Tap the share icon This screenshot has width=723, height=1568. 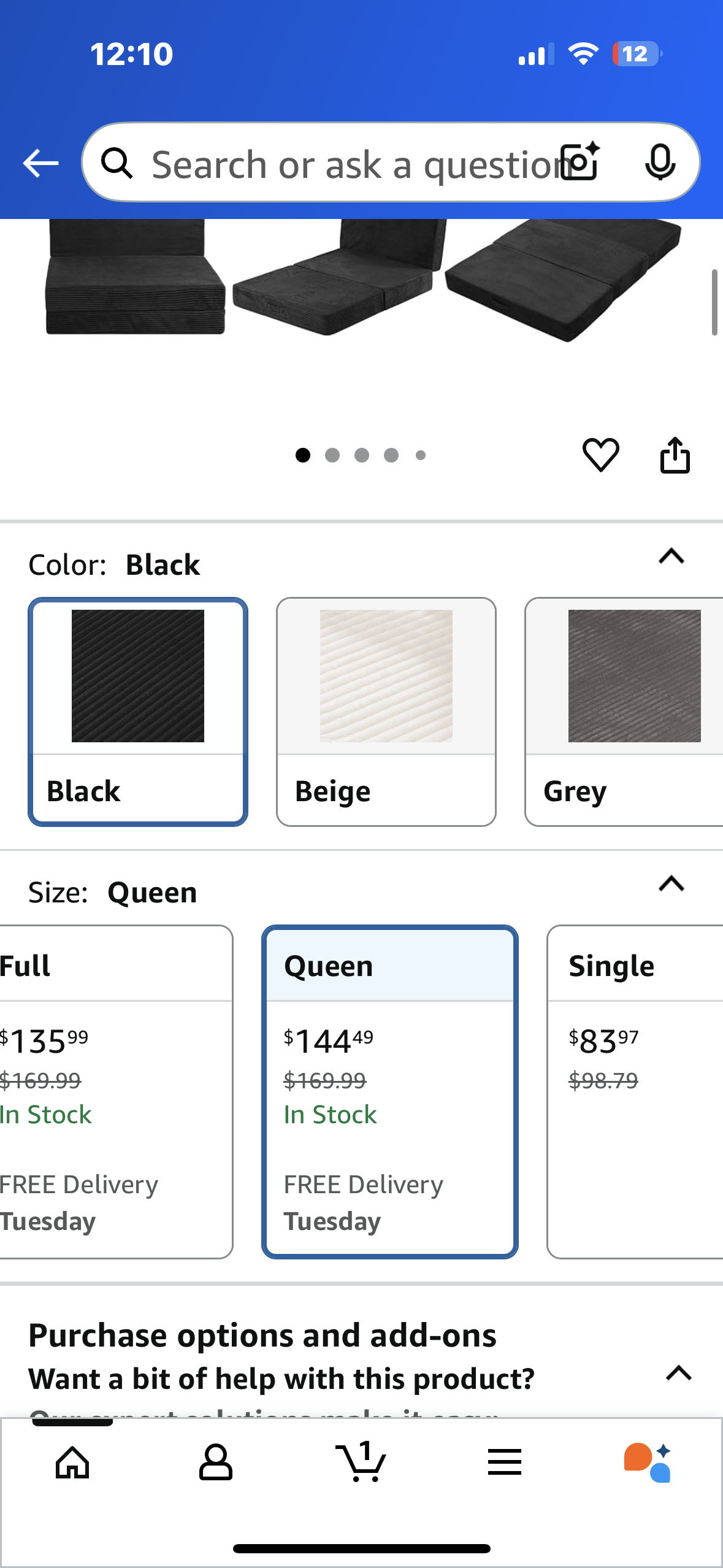(x=675, y=455)
